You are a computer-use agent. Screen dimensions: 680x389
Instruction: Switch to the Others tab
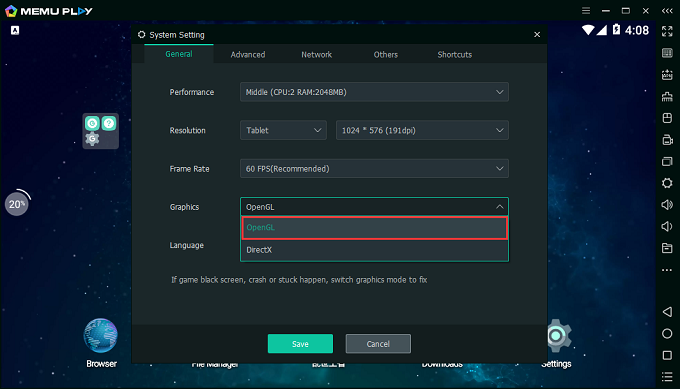click(386, 55)
